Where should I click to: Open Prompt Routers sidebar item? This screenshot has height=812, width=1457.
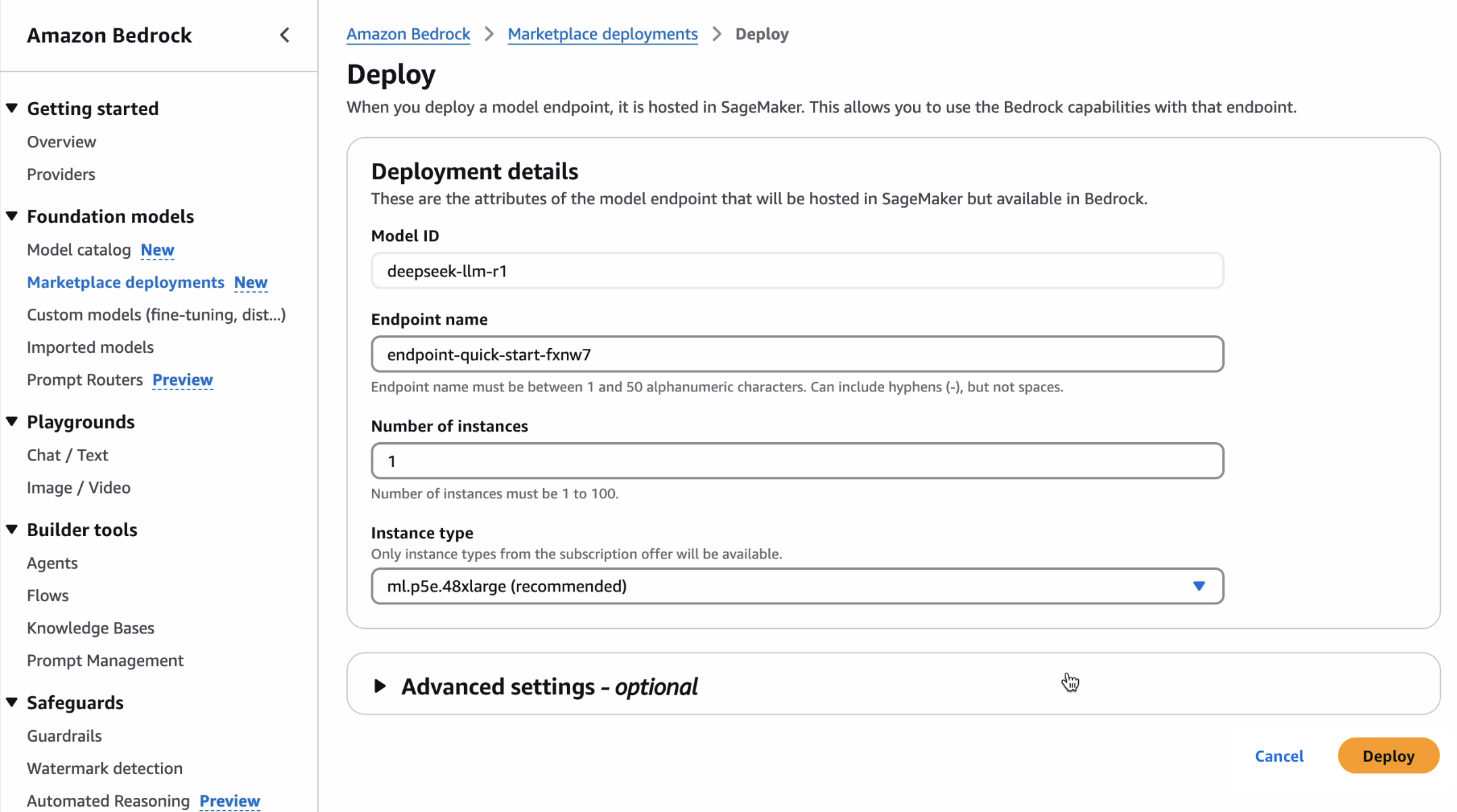[x=85, y=380]
